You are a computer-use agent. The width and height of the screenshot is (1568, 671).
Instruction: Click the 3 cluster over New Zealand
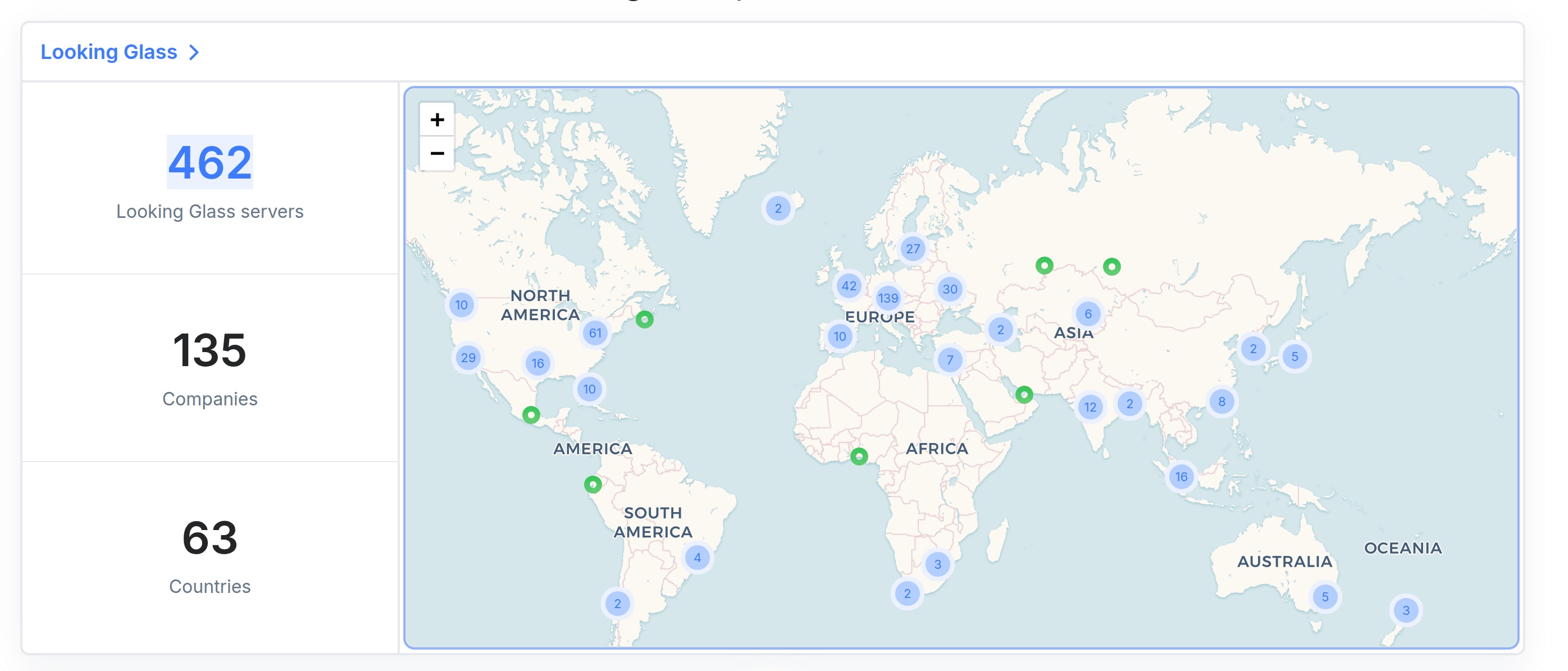pos(1406,610)
